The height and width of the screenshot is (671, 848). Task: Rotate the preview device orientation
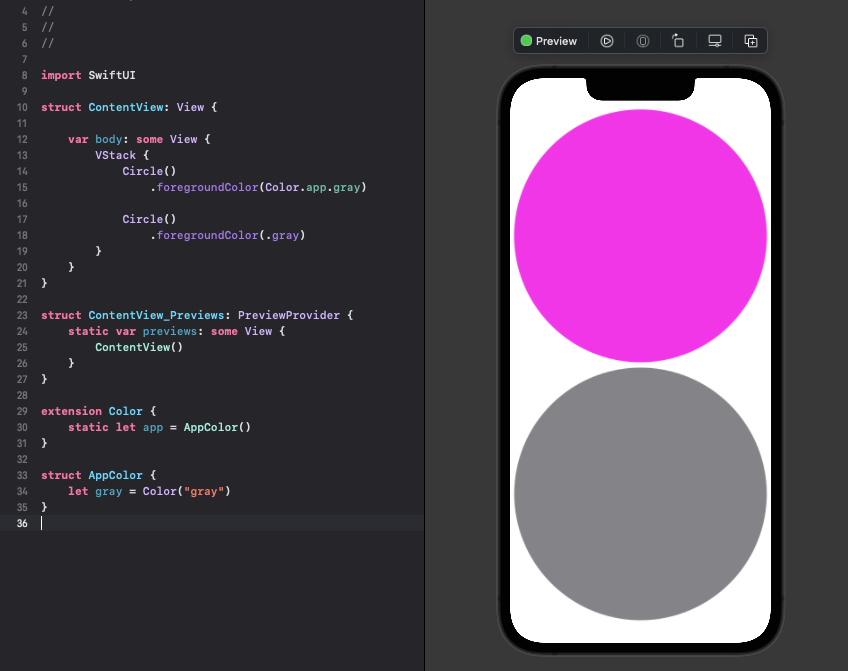[x=678, y=41]
